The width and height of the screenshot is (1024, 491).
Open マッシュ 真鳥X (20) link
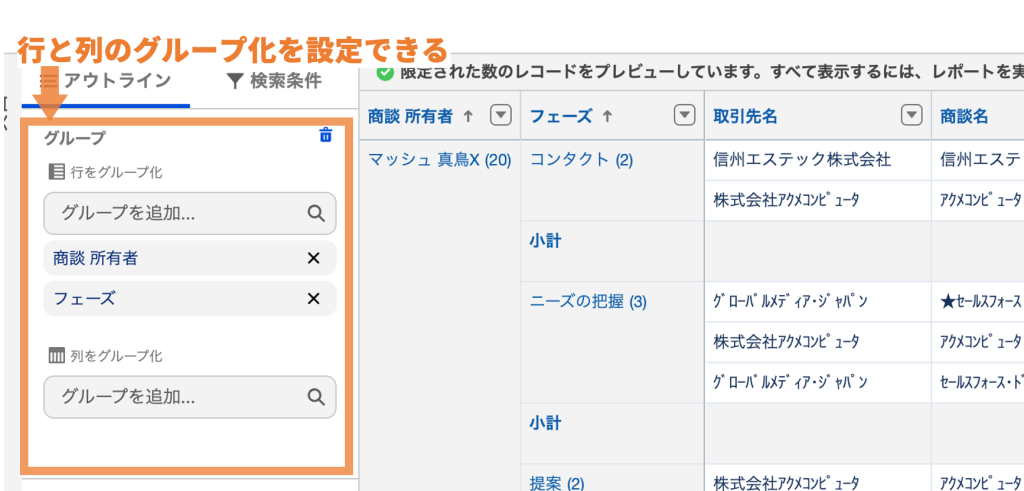tap(440, 159)
